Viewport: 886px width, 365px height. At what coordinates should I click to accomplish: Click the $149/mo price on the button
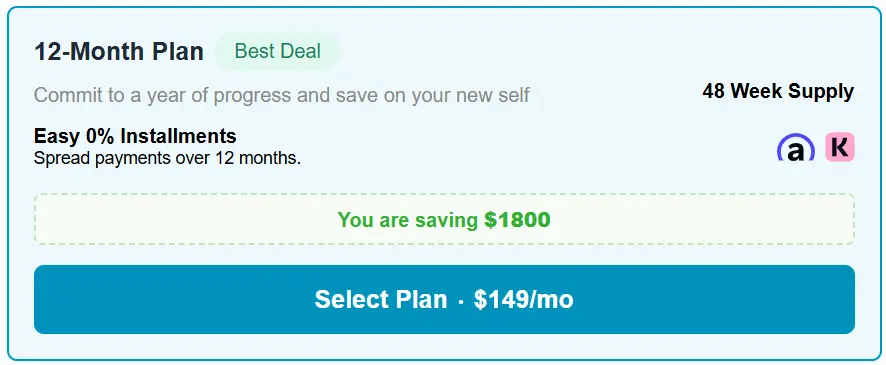tap(524, 299)
